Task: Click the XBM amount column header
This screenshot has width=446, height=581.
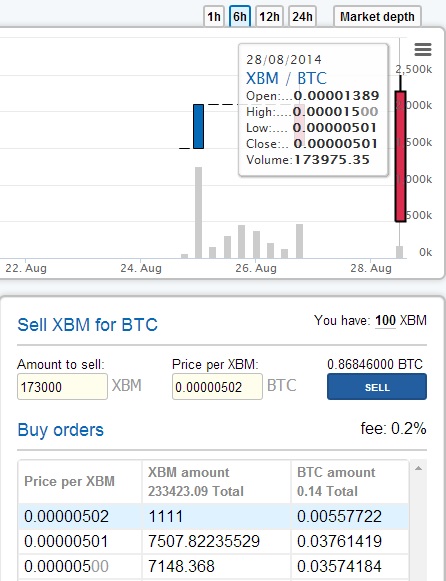Action: [x=216, y=481]
